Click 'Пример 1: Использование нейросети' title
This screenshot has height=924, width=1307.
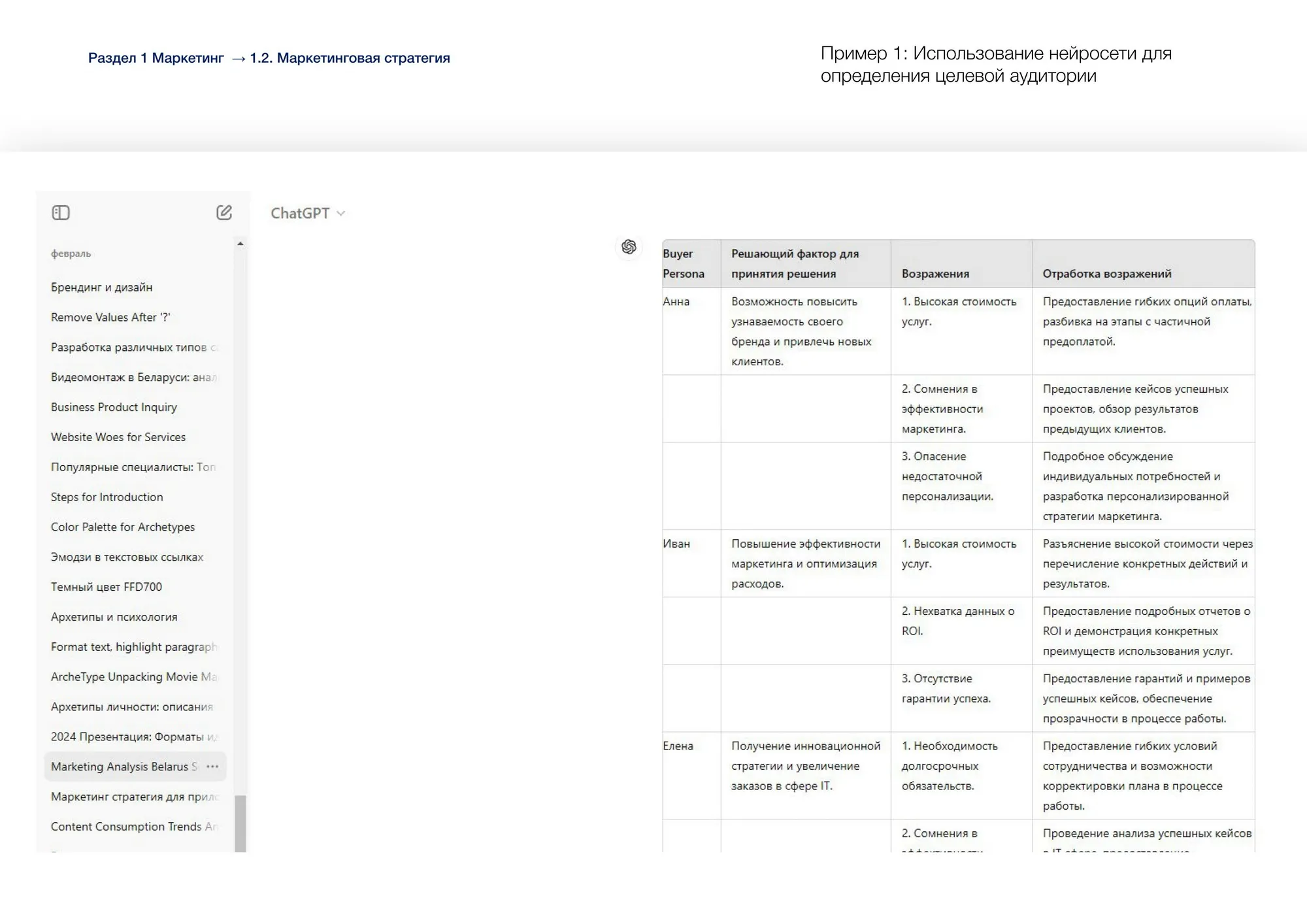(x=996, y=64)
